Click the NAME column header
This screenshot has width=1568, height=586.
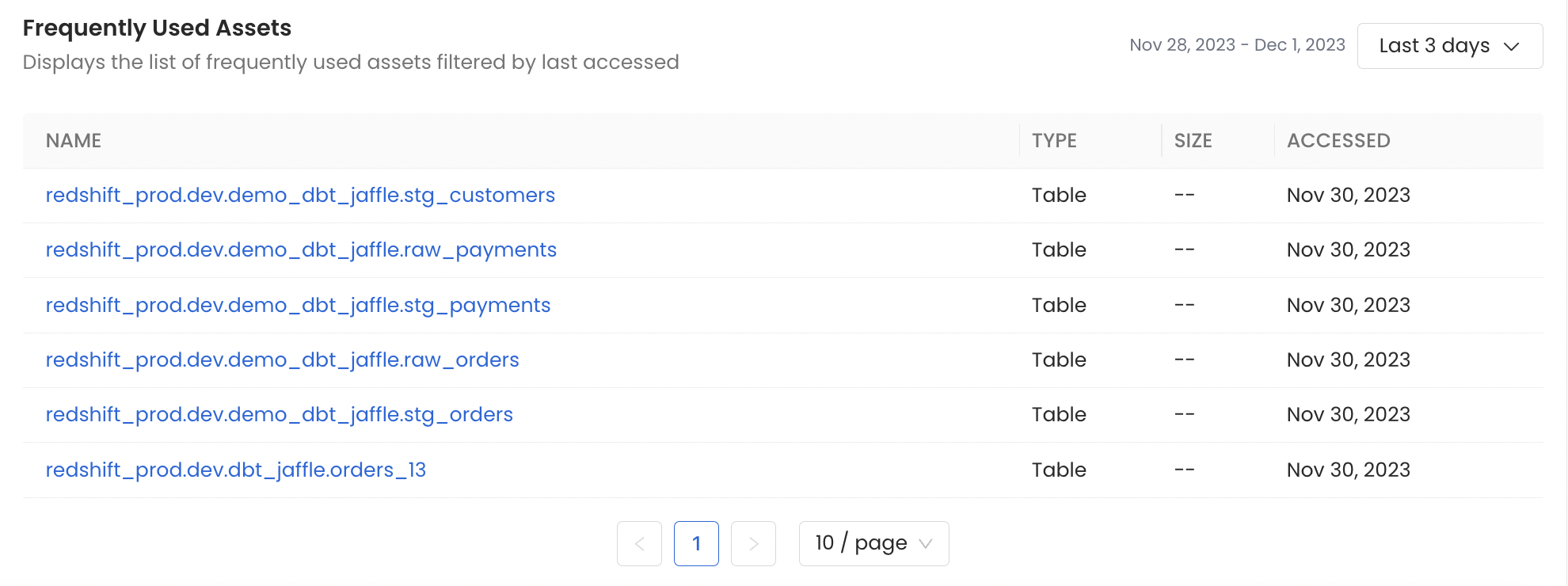click(x=73, y=140)
